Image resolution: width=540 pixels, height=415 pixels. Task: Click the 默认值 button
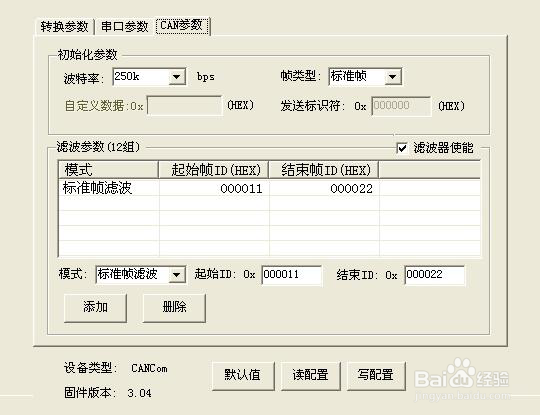point(243,375)
